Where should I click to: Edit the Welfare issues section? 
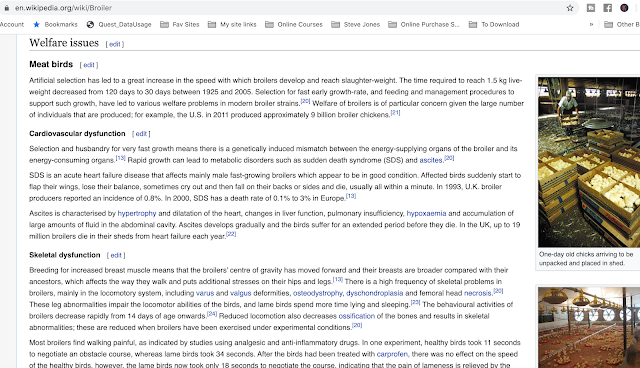click(x=115, y=44)
